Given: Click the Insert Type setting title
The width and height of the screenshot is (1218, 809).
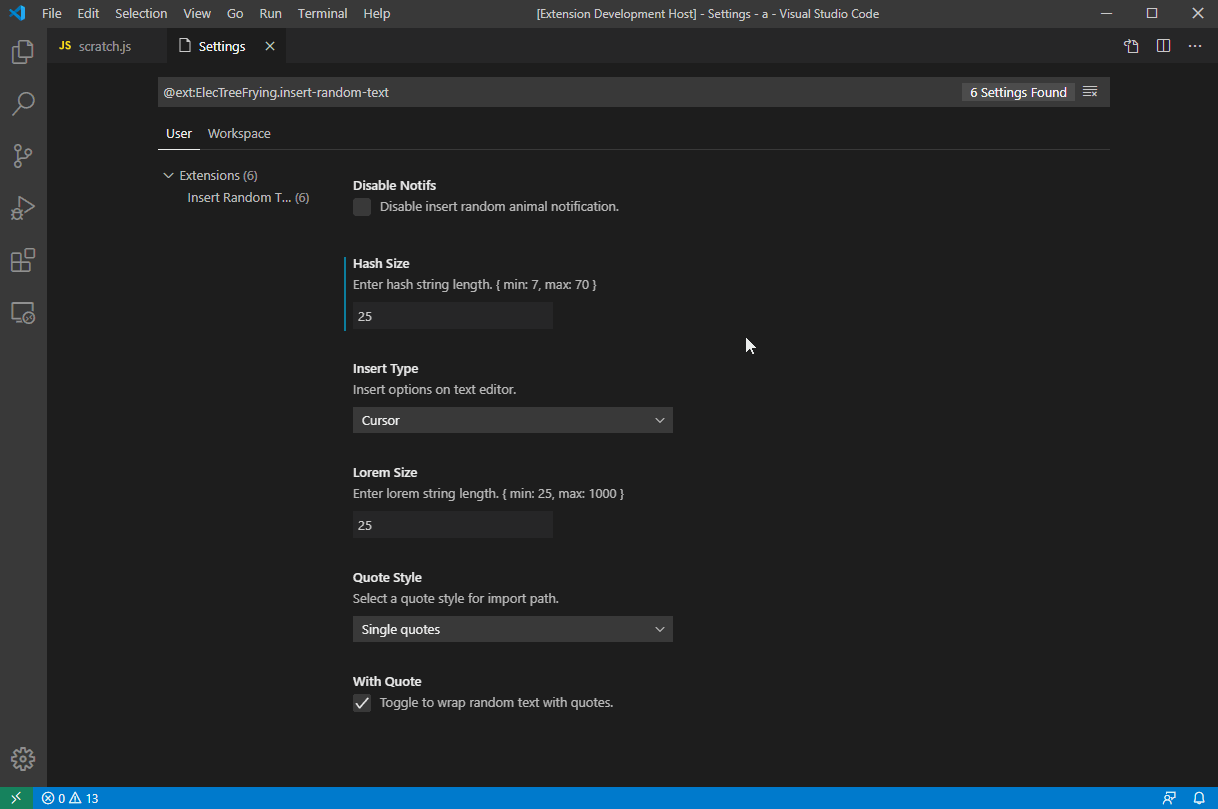Looking at the screenshot, I should point(385,368).
